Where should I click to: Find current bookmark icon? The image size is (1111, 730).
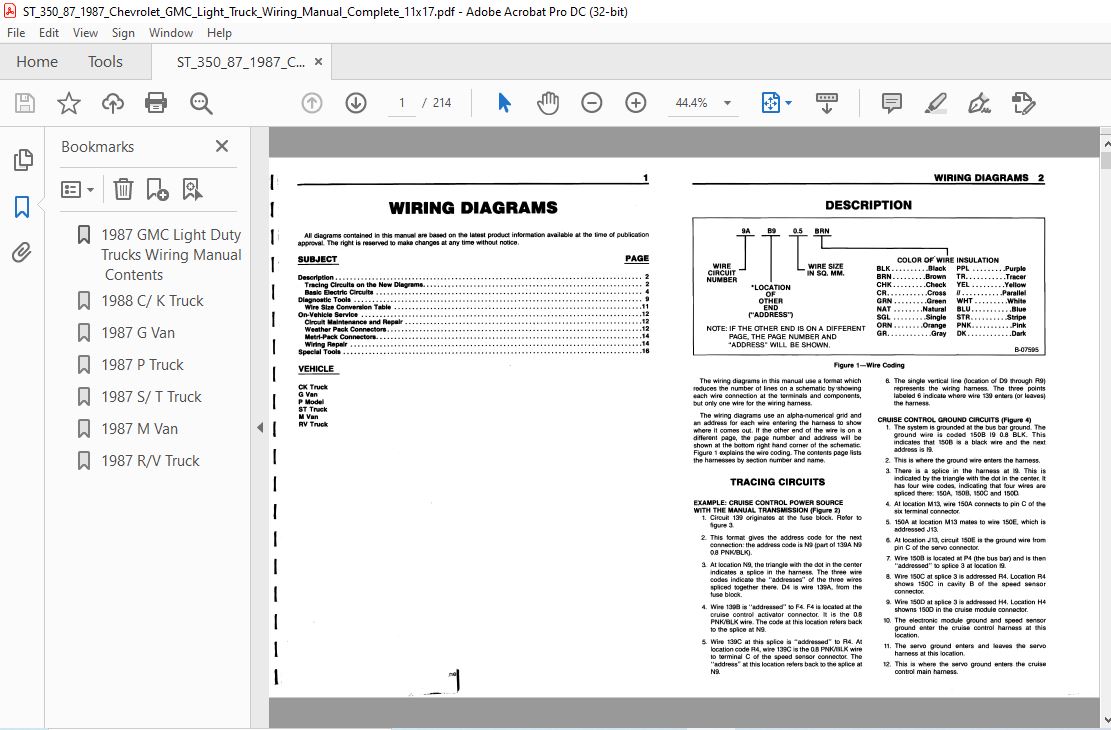pos(192,189)
